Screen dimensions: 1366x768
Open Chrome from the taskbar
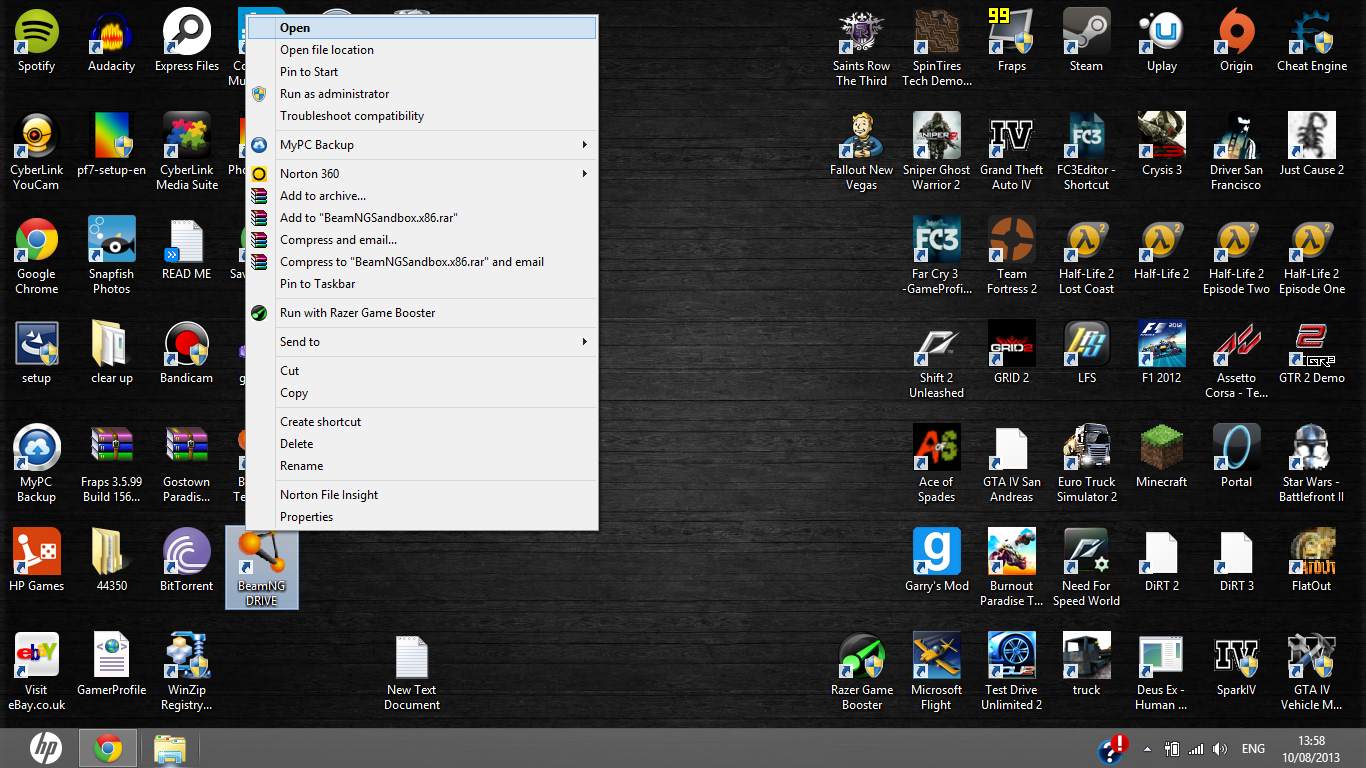(108, 748)
